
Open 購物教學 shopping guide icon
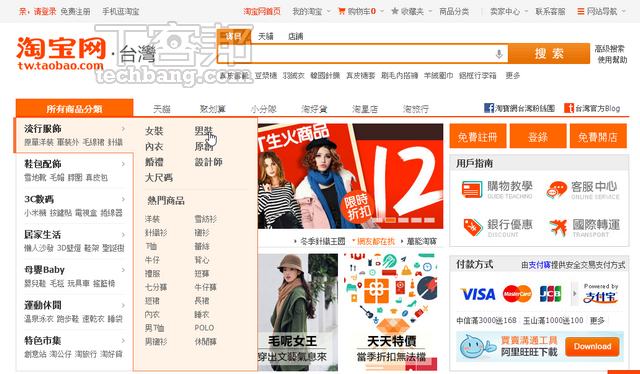(x=472, y=190)
